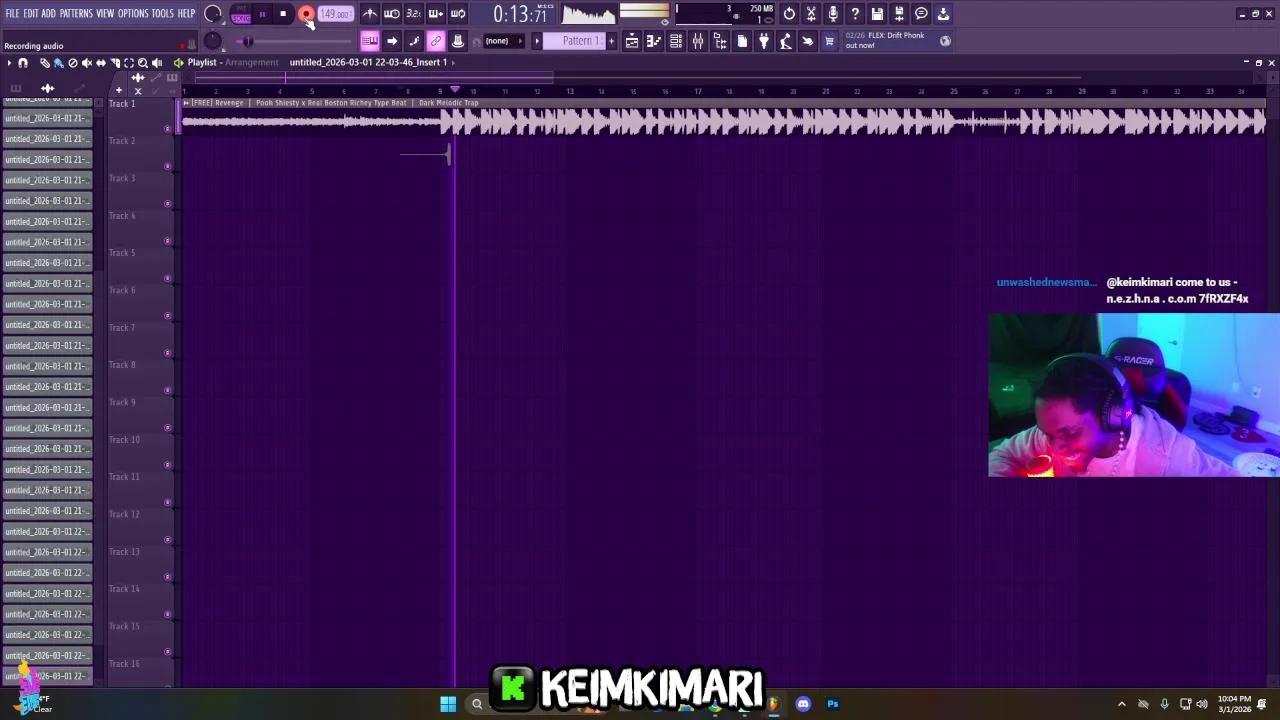The image size is (1280, 720).
Task: Expand arrow after untitled_2026-03-01 22-03-46_Insert 1
Action: click(x=453, y=62)
